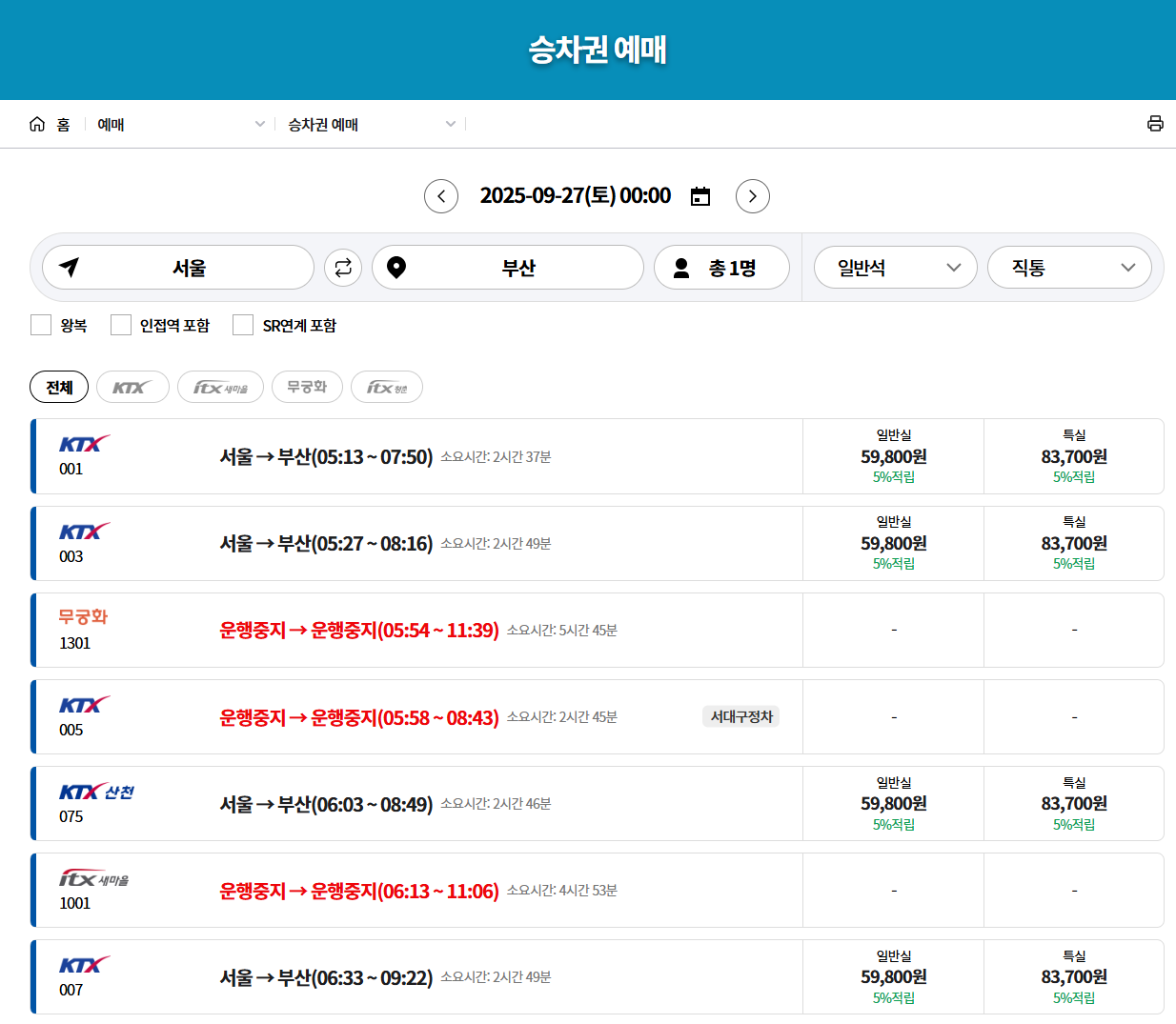The height and width of the screenshot is (1024, 1176).
Task: Click date text 2025-09-27(토) 00:00
Action: (x=576, y=196)
